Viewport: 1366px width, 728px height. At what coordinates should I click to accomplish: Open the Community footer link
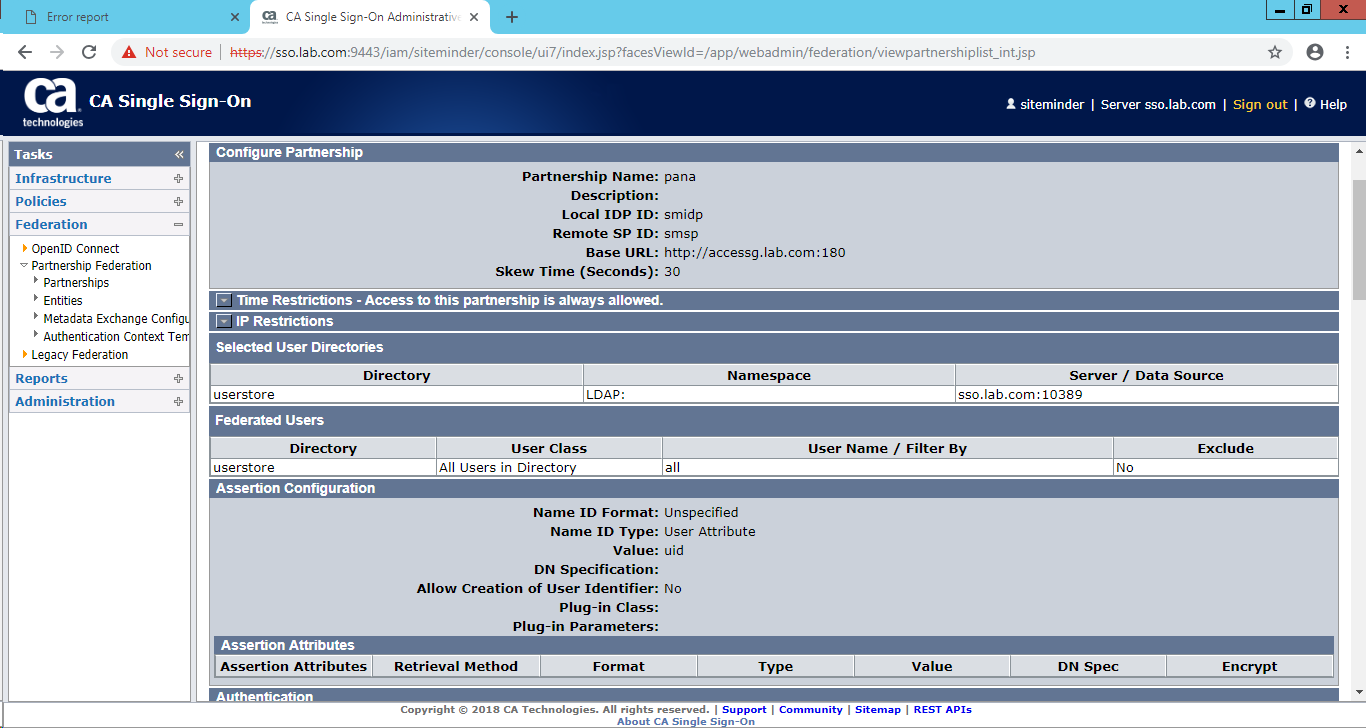811,709
